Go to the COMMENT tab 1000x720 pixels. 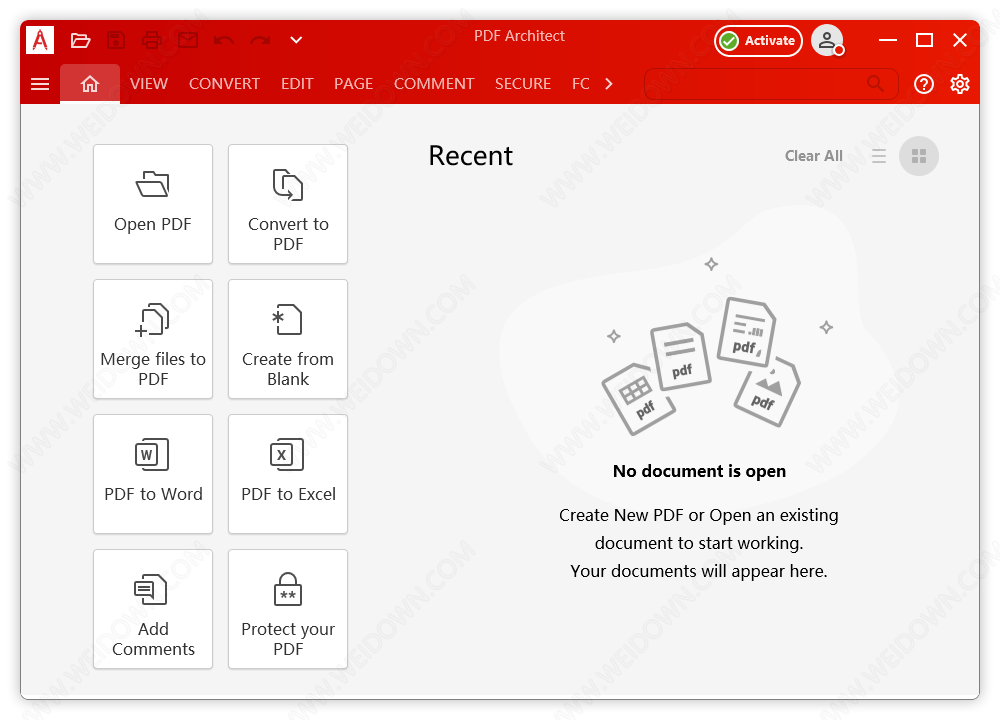point(434,84)
